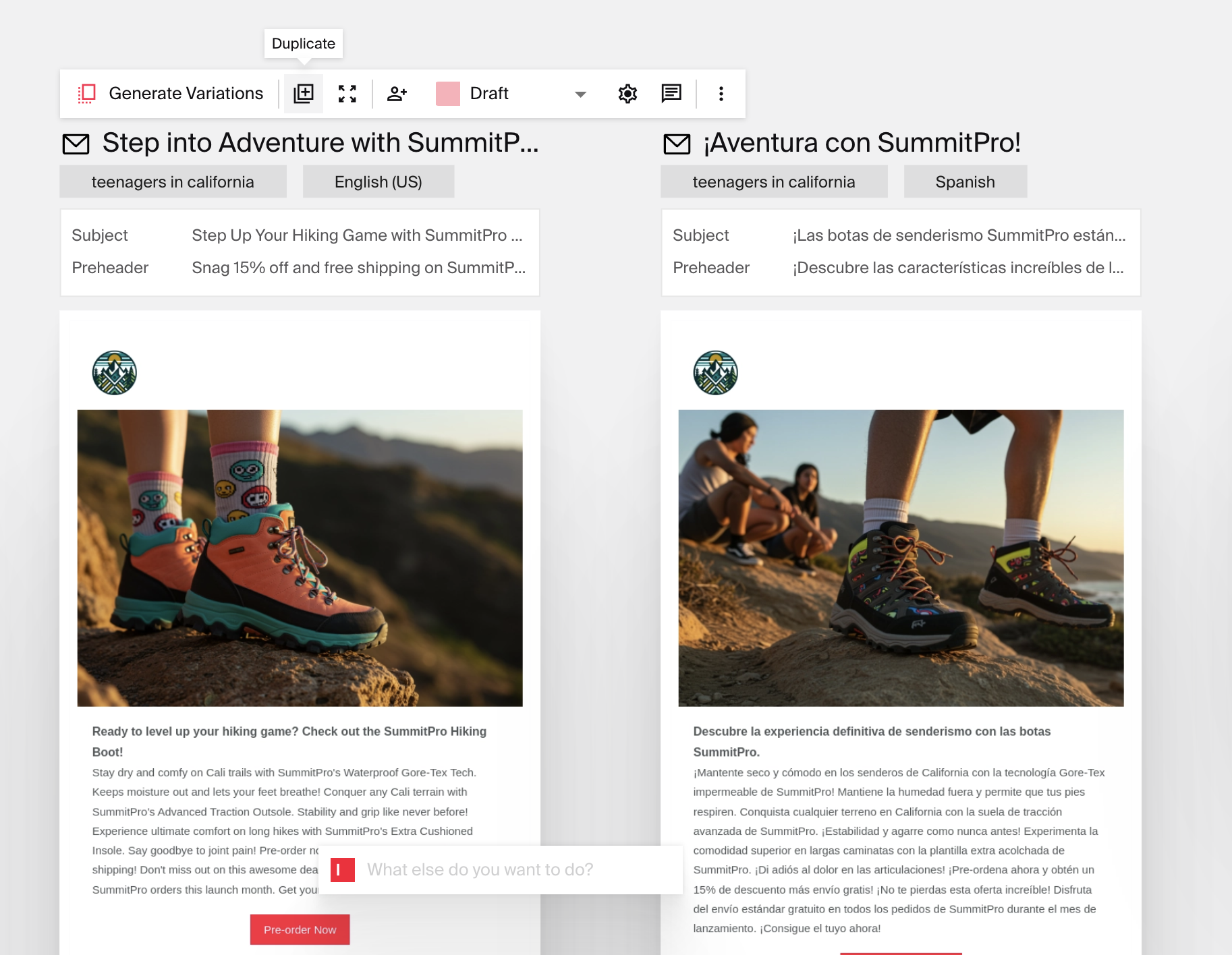The height and width of the screenshot is (955, 1232).
Task: Open fullscreen view of the variations
Action: [347, 93]
